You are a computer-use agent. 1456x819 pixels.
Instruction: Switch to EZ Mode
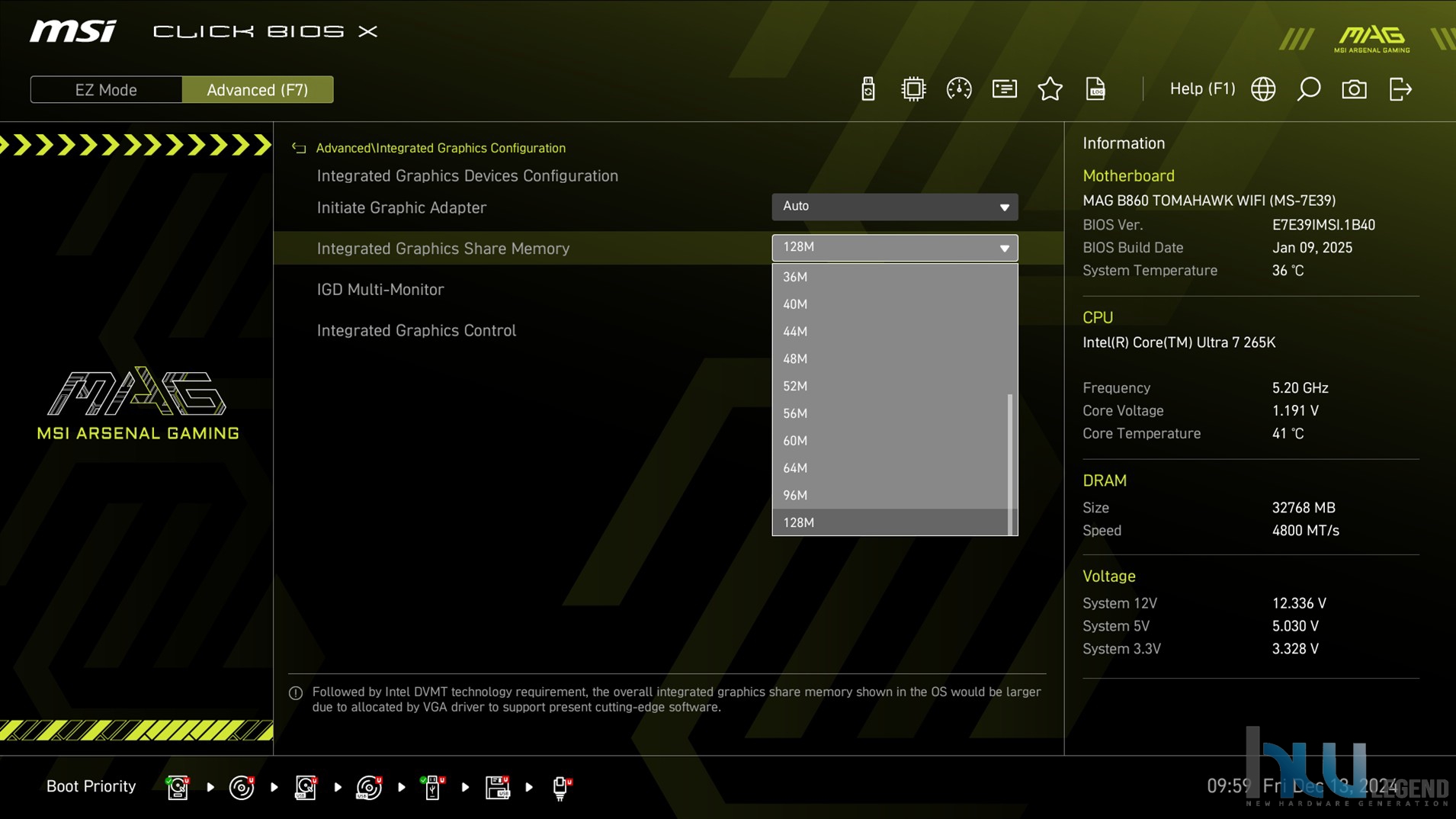[x=106, y=89]
